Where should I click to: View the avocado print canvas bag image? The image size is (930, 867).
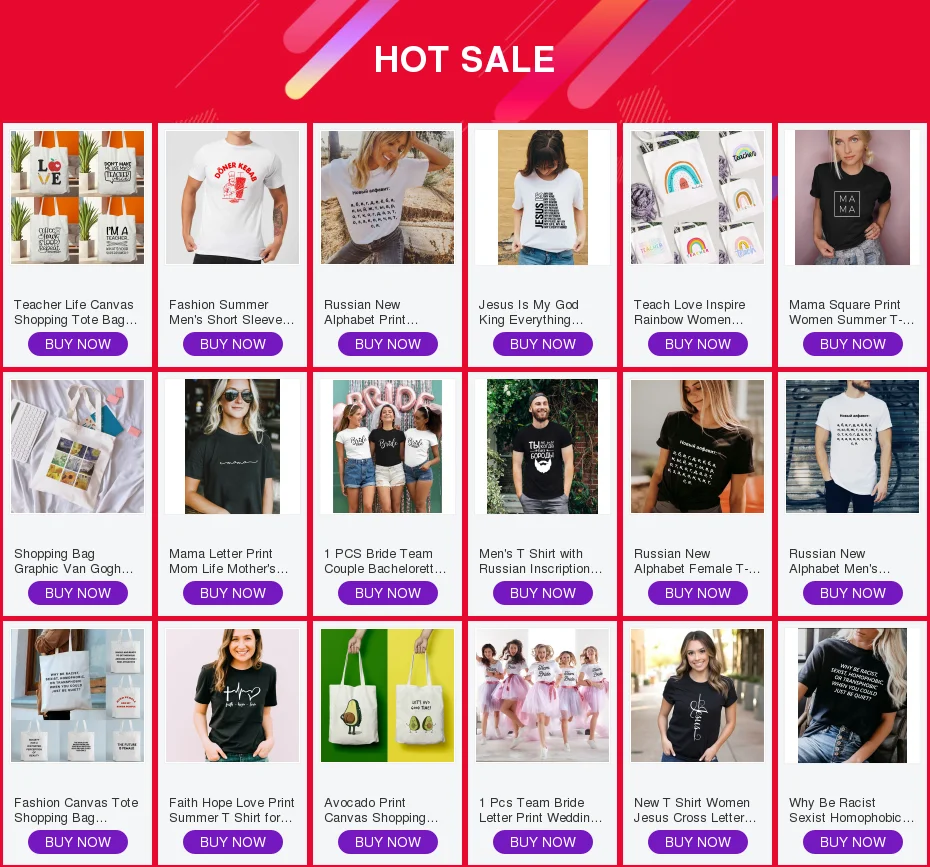[387, 696]
